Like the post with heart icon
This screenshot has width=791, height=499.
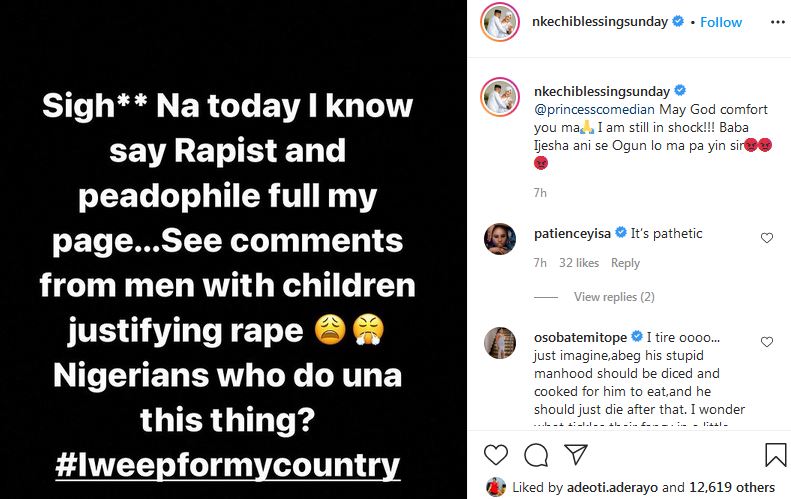pos(496,455)
